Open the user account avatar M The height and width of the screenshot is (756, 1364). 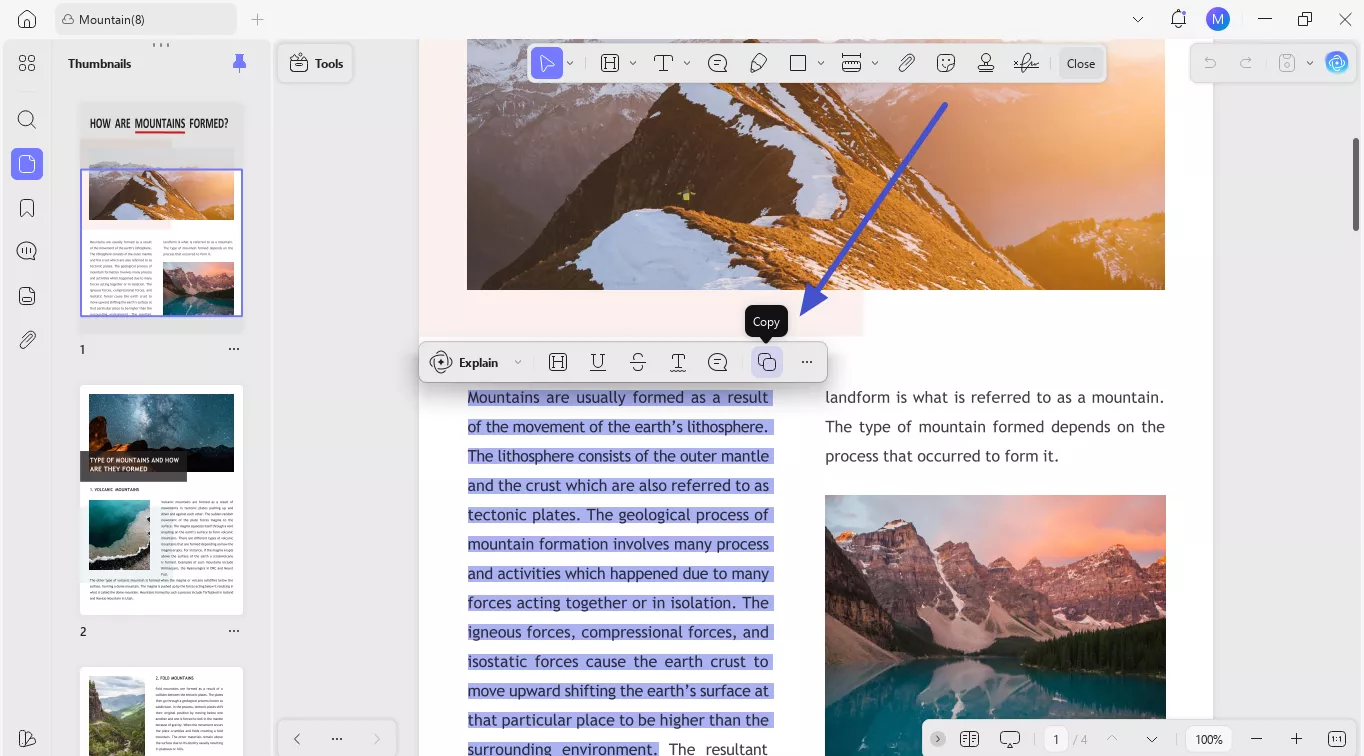point(1217,19)
